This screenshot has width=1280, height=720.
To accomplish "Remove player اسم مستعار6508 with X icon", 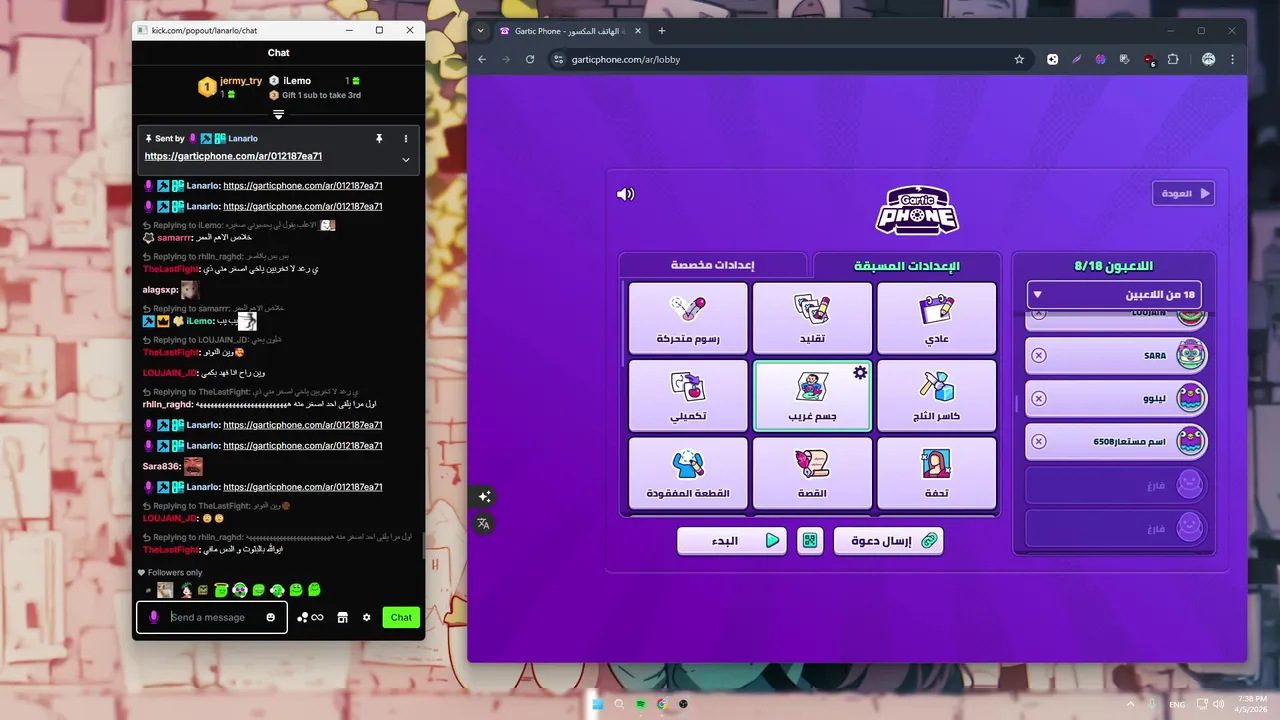I will (1039, 441).
